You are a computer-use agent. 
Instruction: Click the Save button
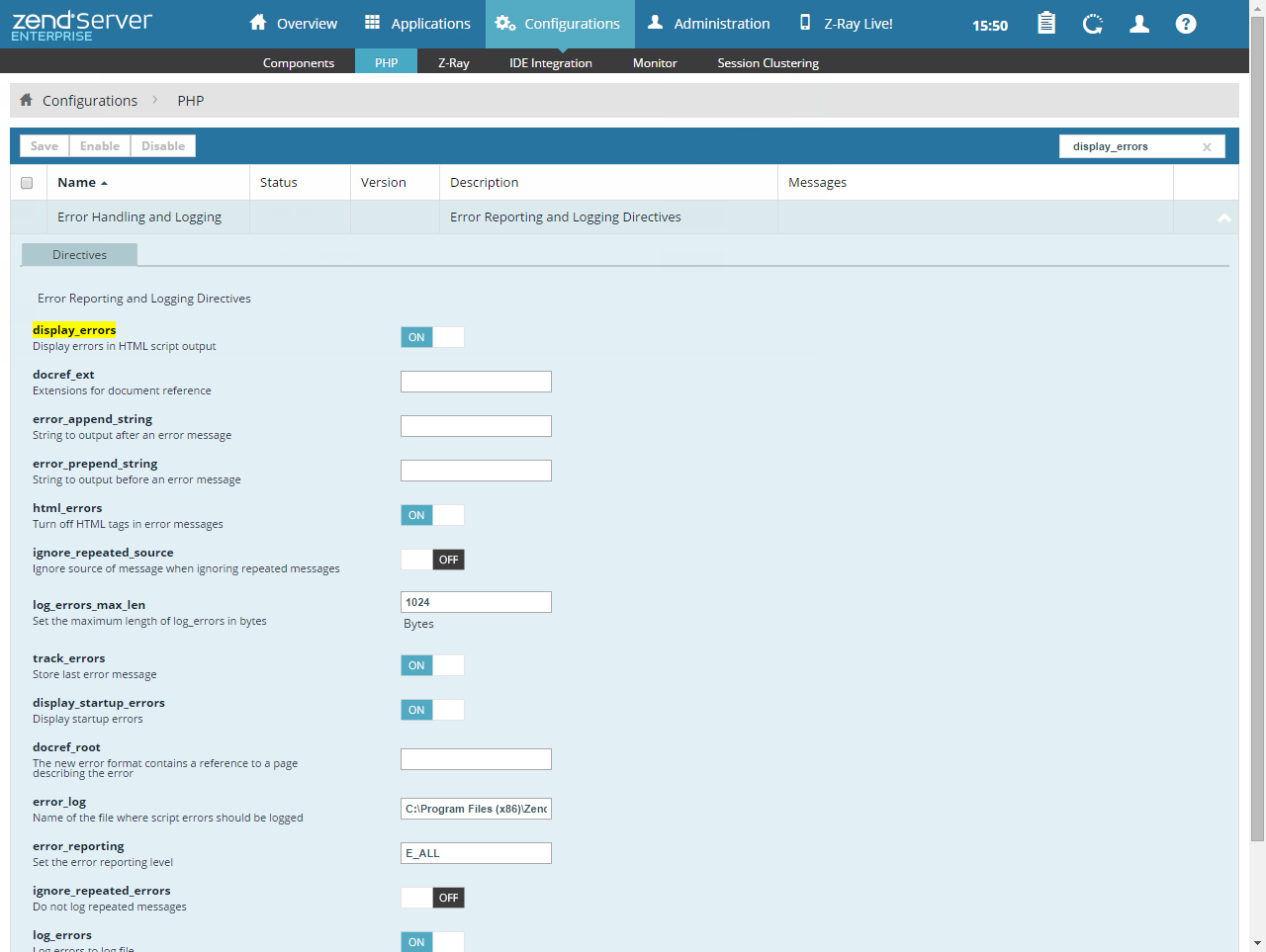point(45,146)
